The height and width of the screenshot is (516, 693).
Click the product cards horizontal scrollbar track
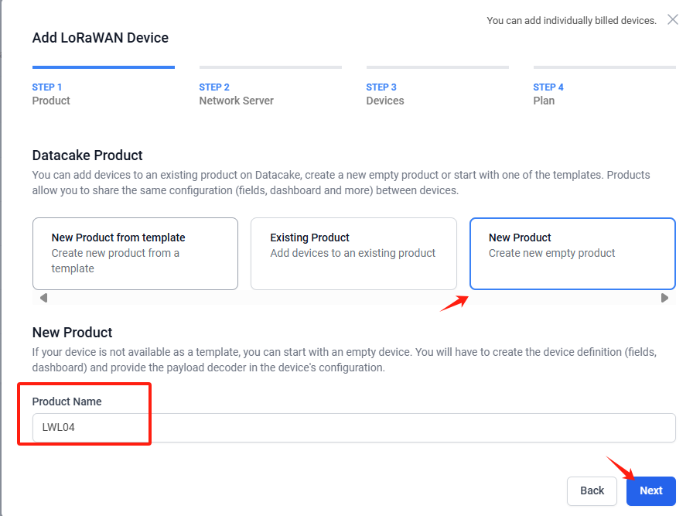point(354,298)
